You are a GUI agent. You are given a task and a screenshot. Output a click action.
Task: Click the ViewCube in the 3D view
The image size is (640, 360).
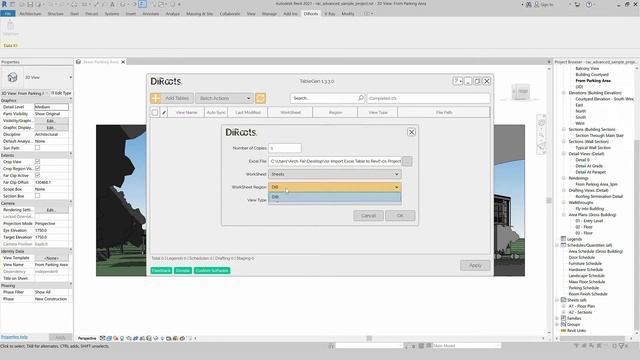[521, 92]
